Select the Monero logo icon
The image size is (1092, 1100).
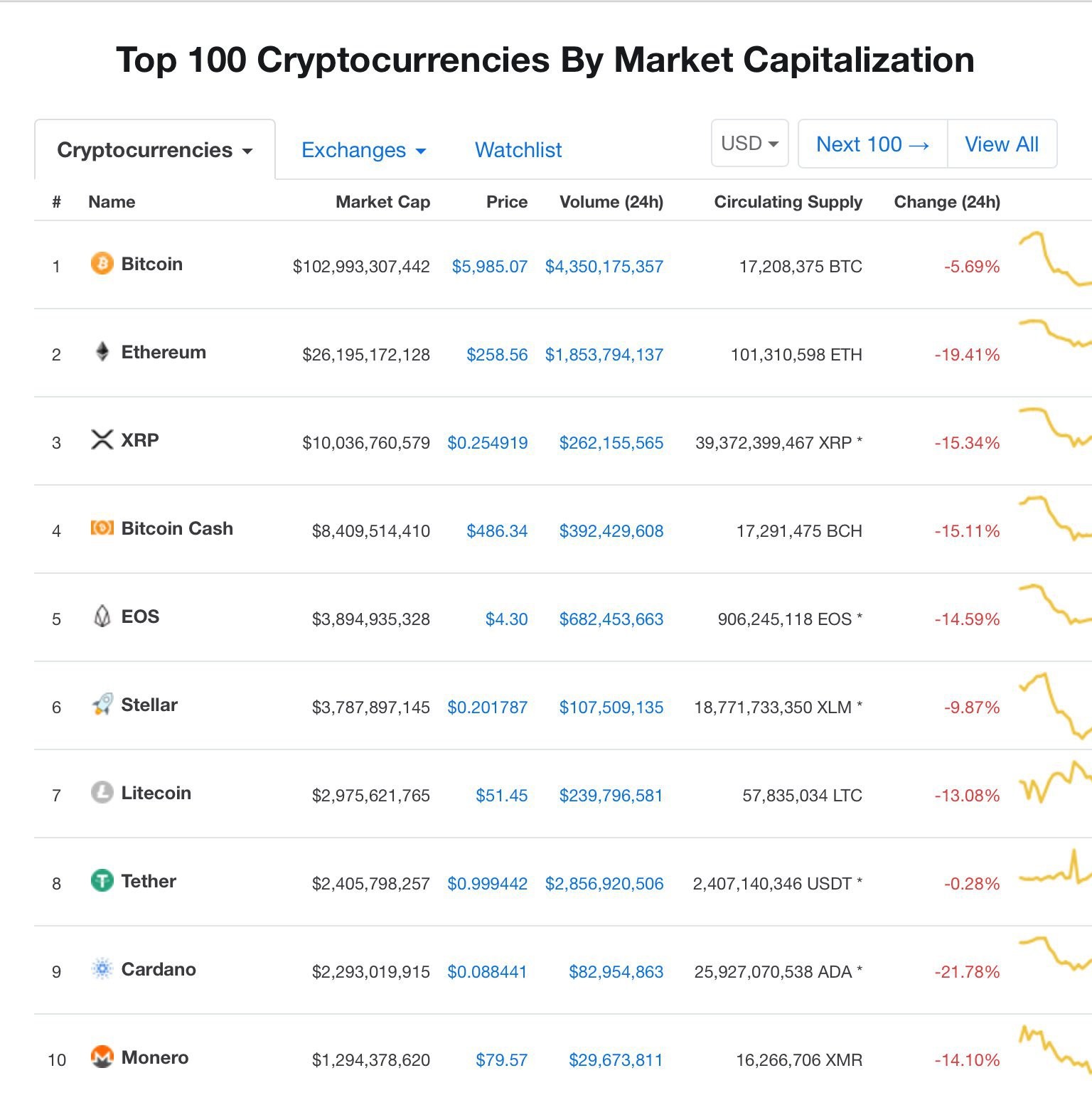[x=102, y=1057]
